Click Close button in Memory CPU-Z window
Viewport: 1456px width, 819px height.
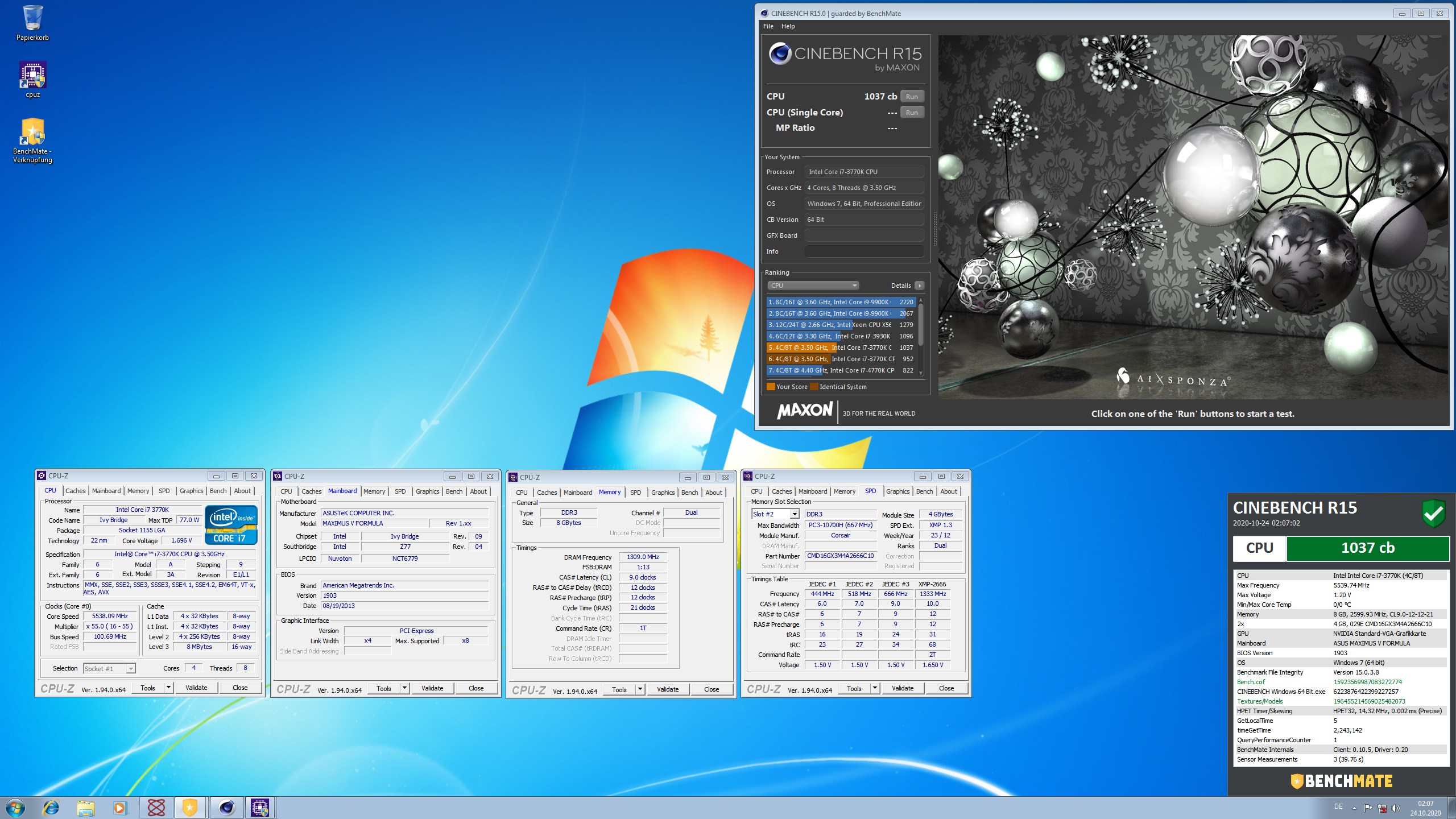(x=712, y=689)
